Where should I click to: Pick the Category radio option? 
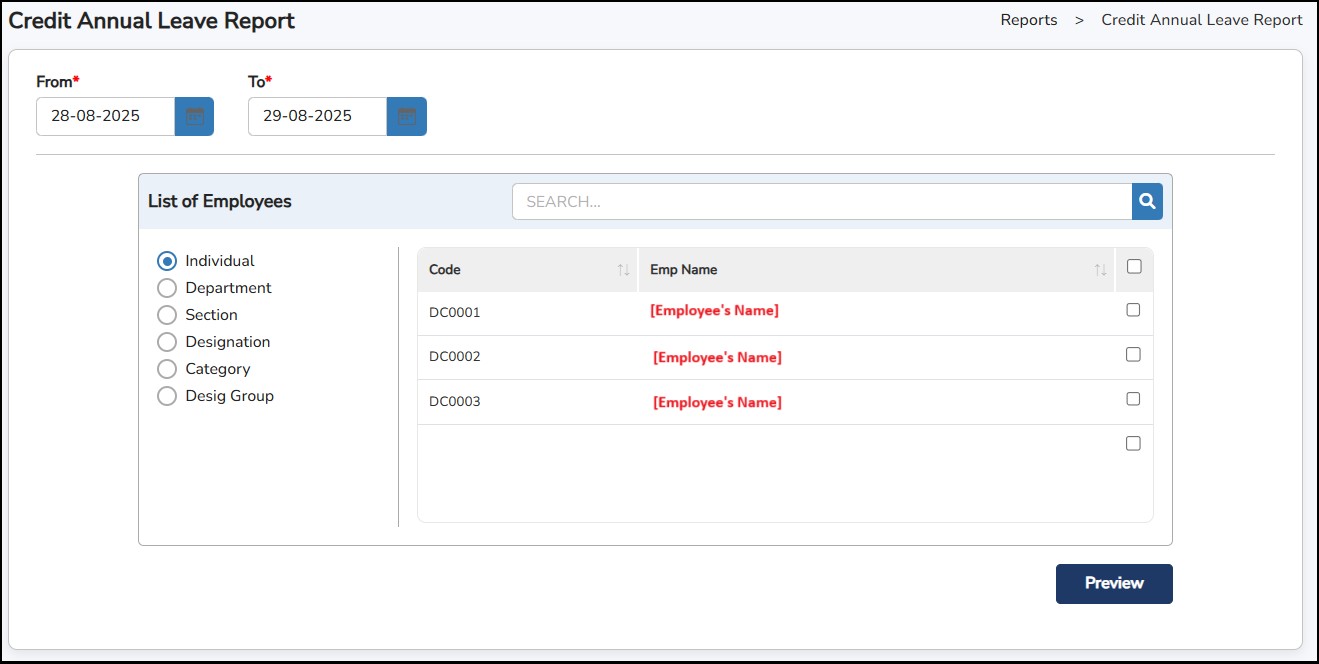click(167, 369)
